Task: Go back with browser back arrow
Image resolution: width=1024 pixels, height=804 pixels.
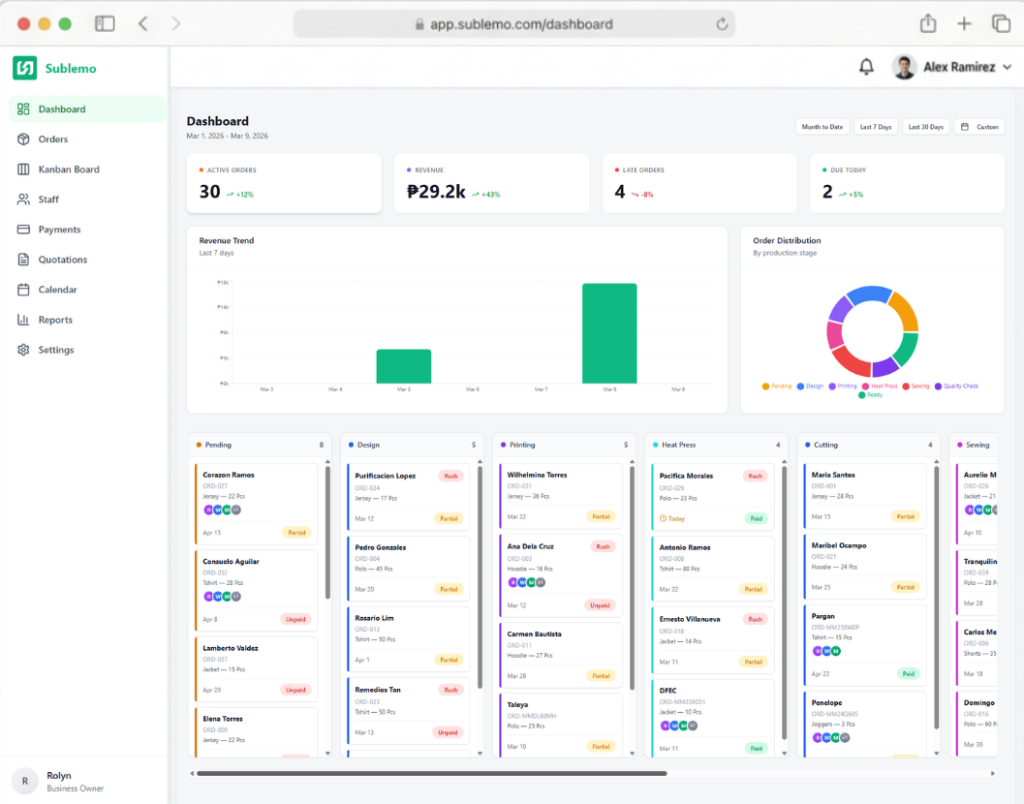Action: tap(143, 24)
